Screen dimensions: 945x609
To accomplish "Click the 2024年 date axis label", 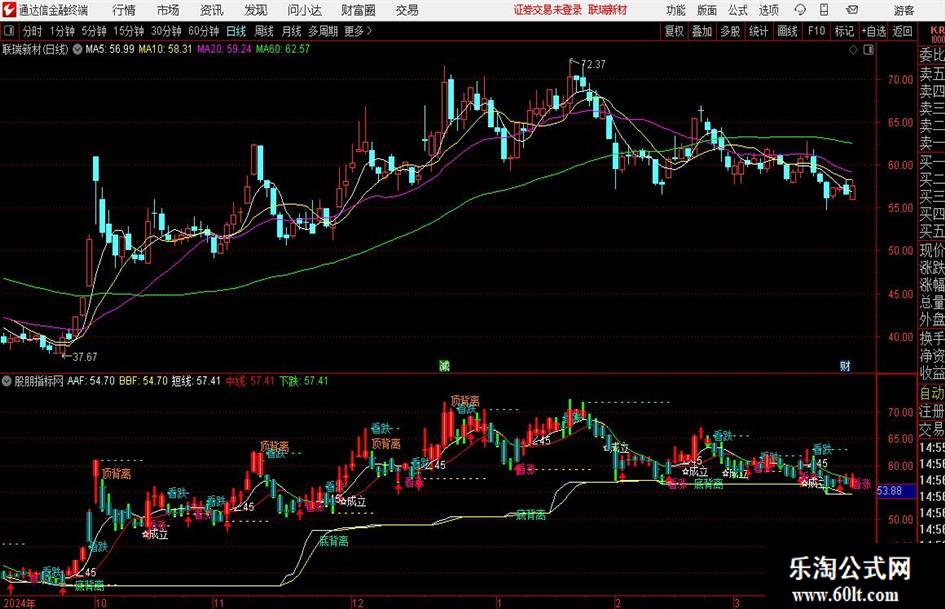I will [19, 603].
